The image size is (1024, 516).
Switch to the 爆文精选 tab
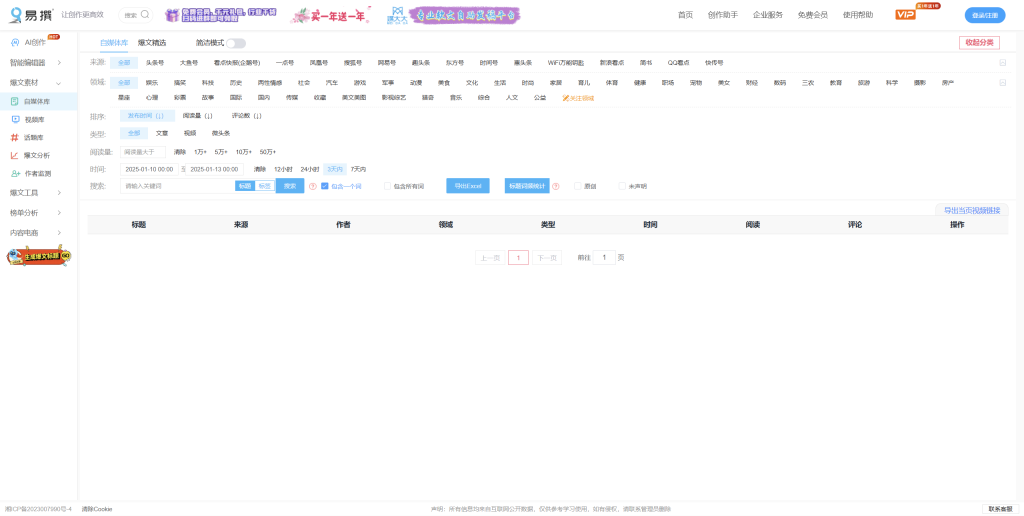152,42
